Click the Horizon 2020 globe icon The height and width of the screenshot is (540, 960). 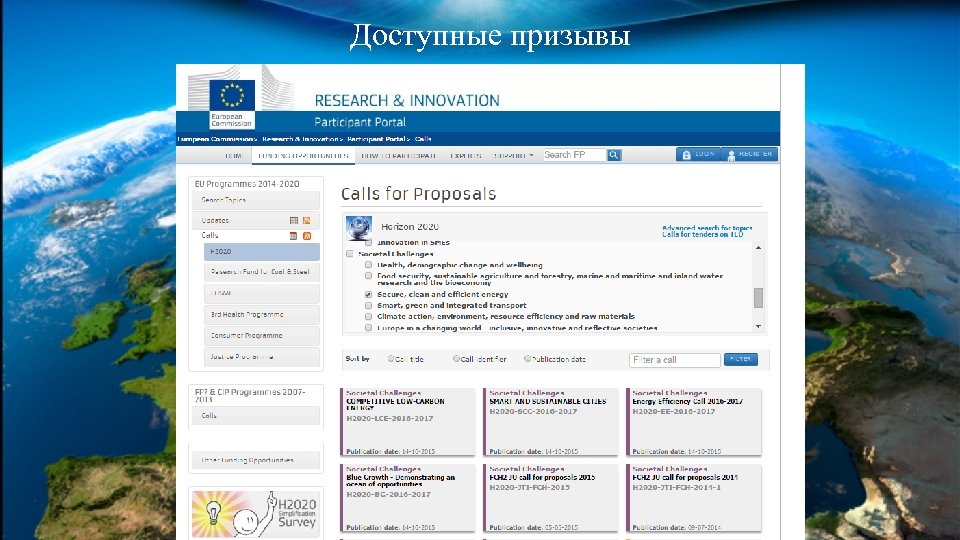(359, 228)
